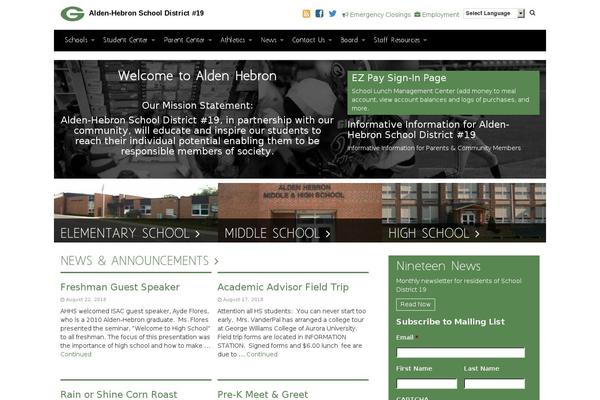Image resolution: width=600 pixels, height=400 pixels.
Task: Open Emergency Closings link
Action: point(377,15)
